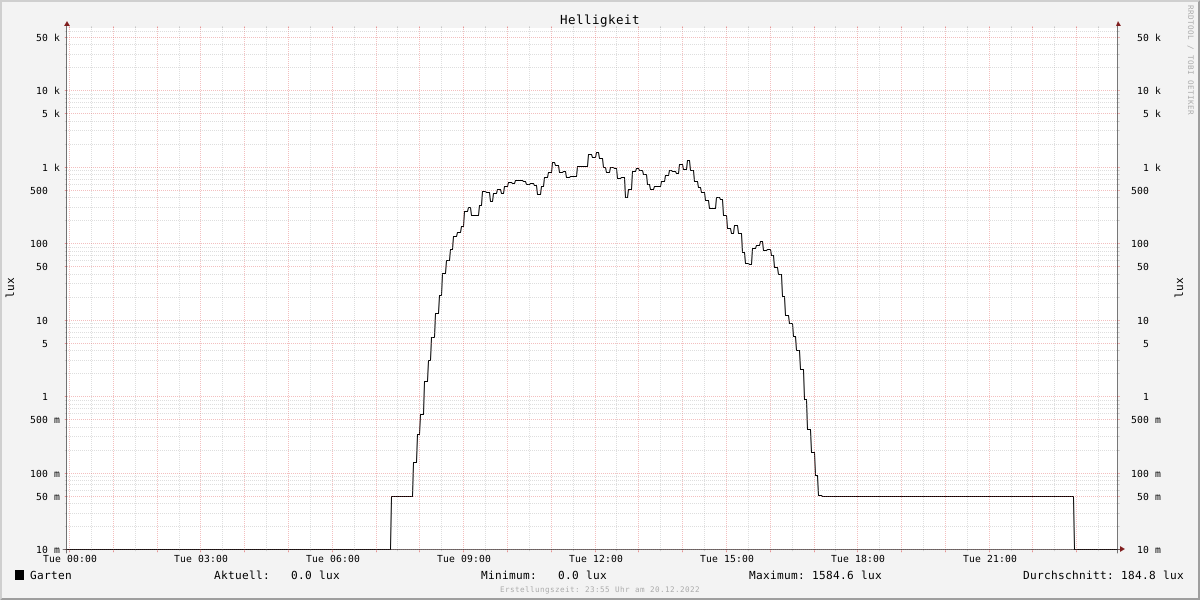Screen dimensions: 1200x600
Task: Select the 'Aktuell: 0.0 lux' value
Action: coord(277,575)
